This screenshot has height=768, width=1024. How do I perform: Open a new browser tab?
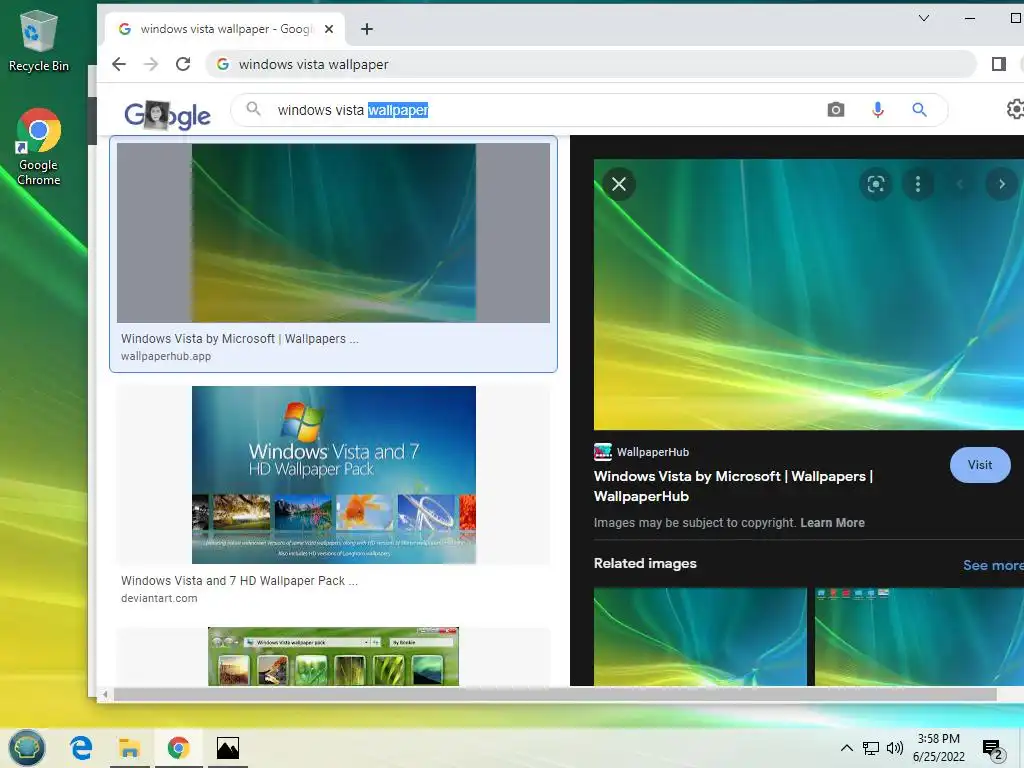coord(367,29)
